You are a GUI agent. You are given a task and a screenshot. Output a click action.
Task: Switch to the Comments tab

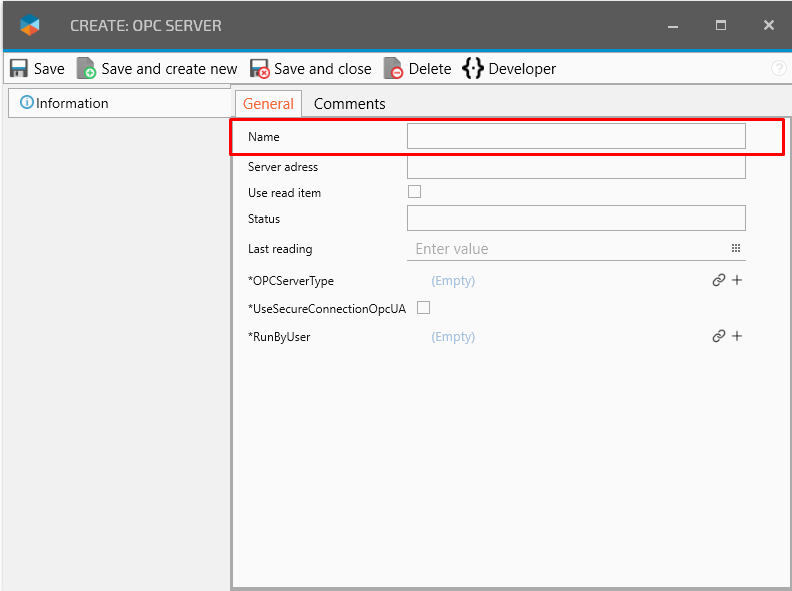pos(349,104)
